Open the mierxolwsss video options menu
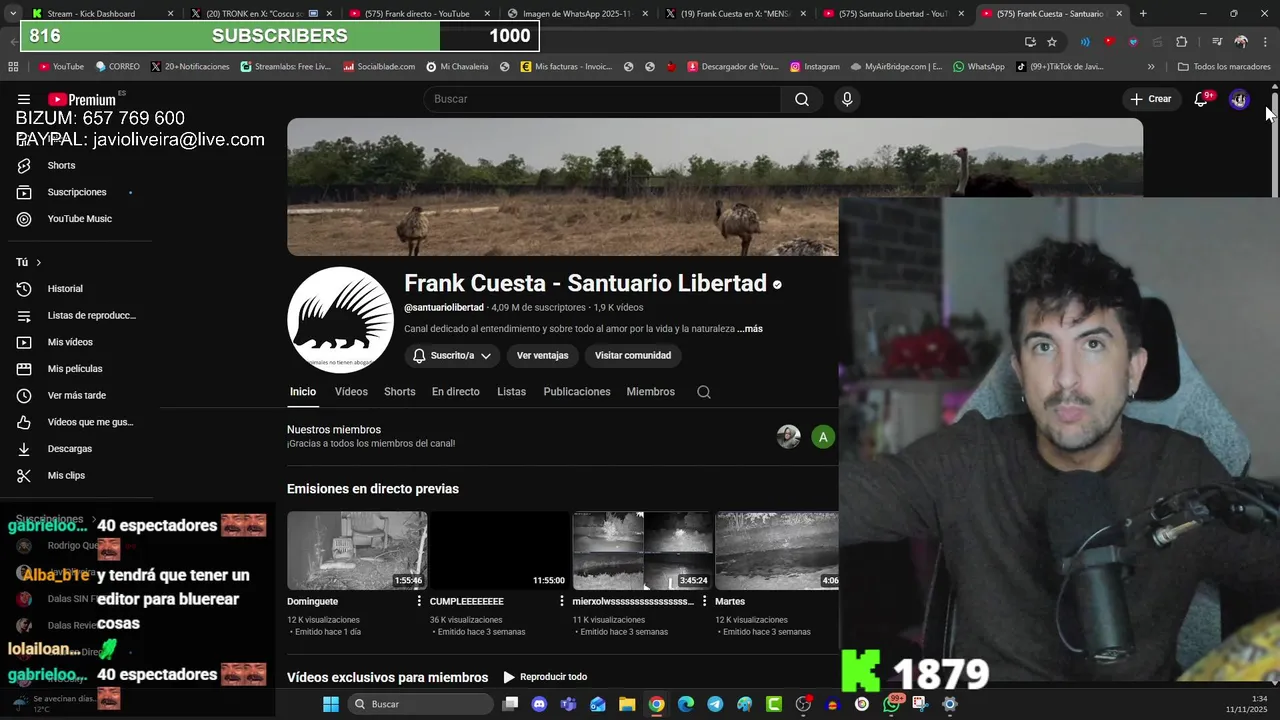 705,602
